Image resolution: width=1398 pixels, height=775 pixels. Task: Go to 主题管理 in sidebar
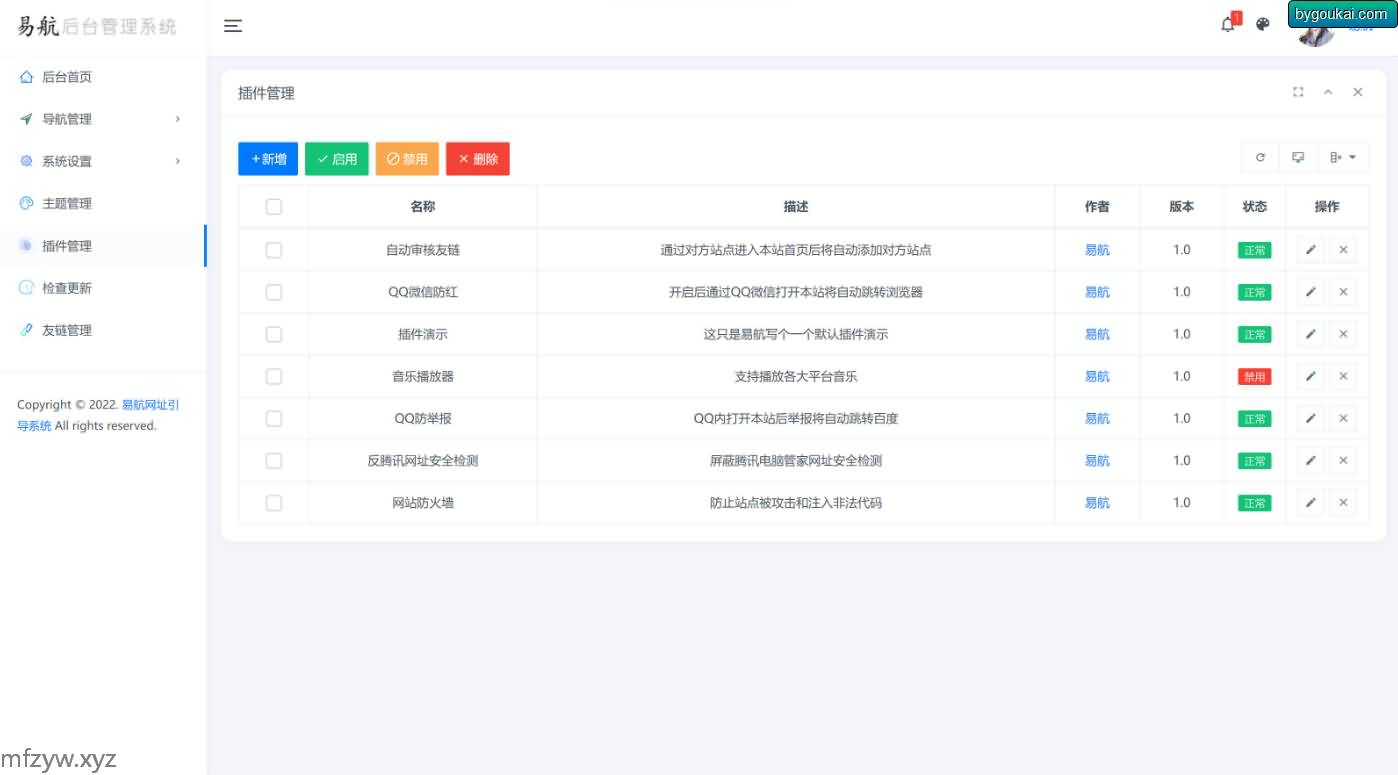(x=67, y=204)
